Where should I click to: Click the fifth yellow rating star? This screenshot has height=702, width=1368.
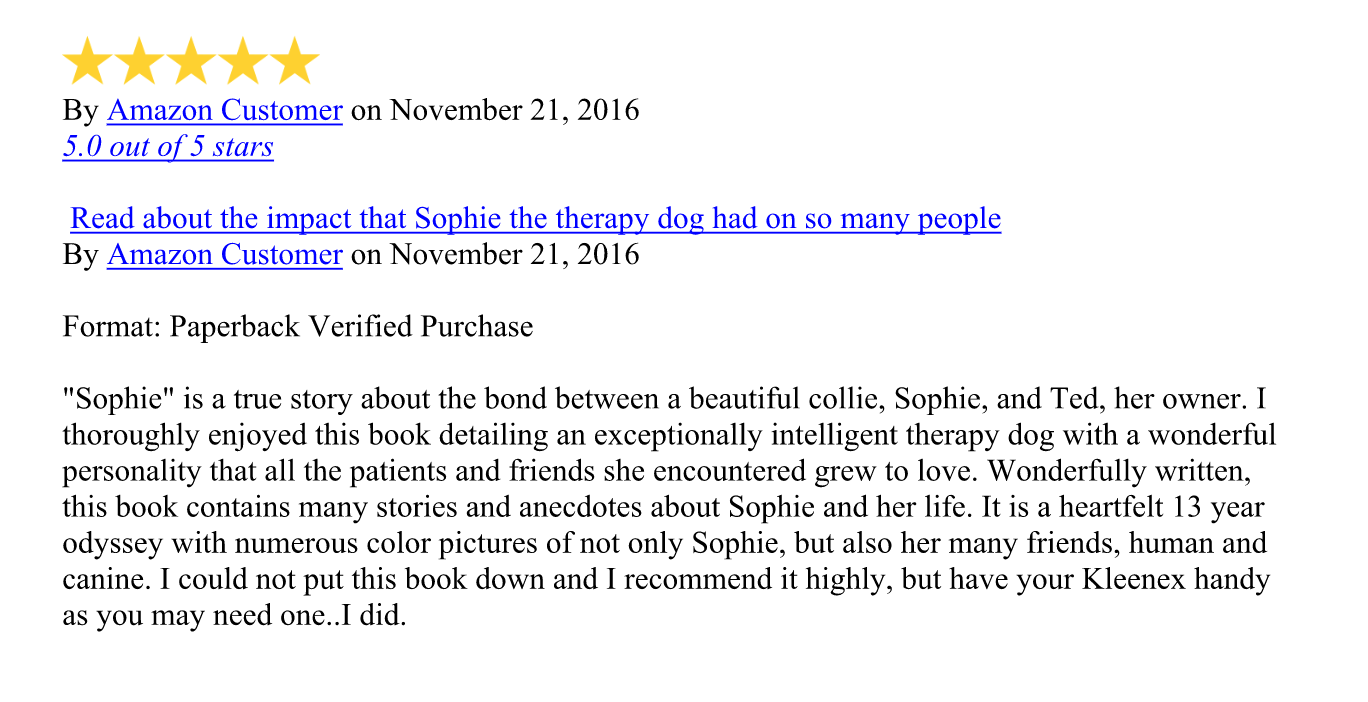coord(295,62)
